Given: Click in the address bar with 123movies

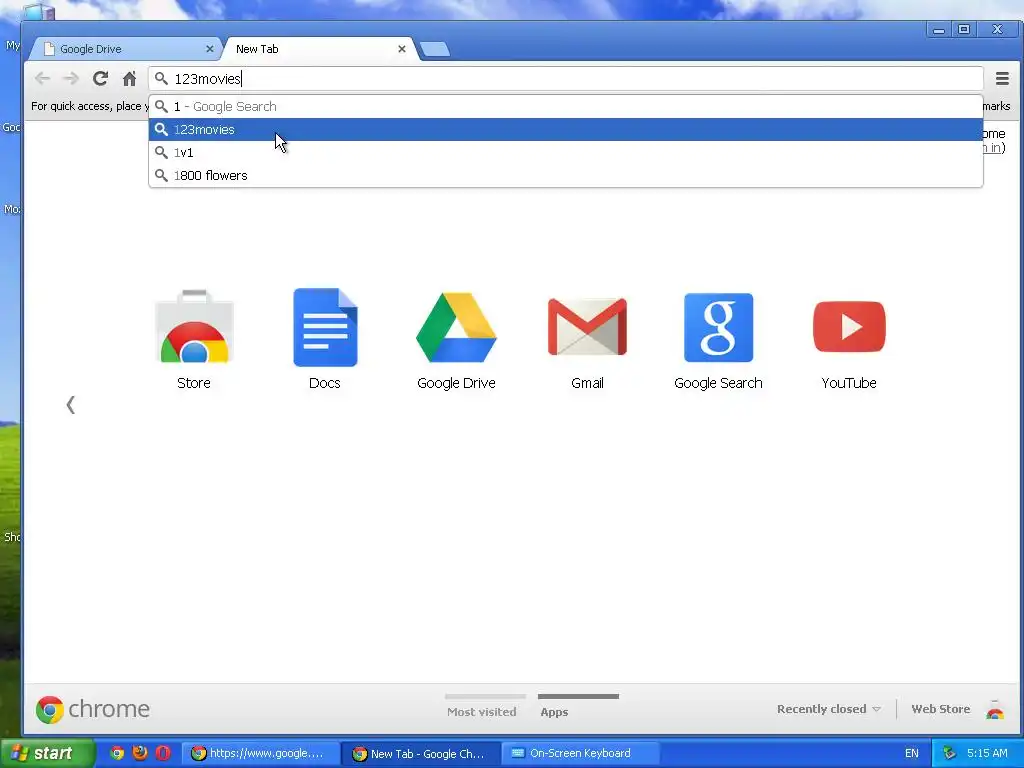Looking at the screenshot, I should tap(566, 79).
